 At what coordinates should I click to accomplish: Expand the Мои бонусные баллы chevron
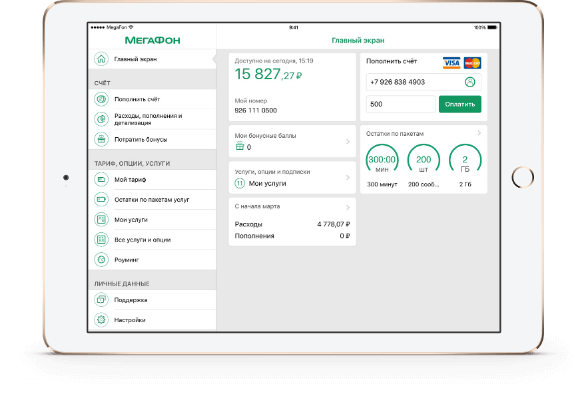348,141
